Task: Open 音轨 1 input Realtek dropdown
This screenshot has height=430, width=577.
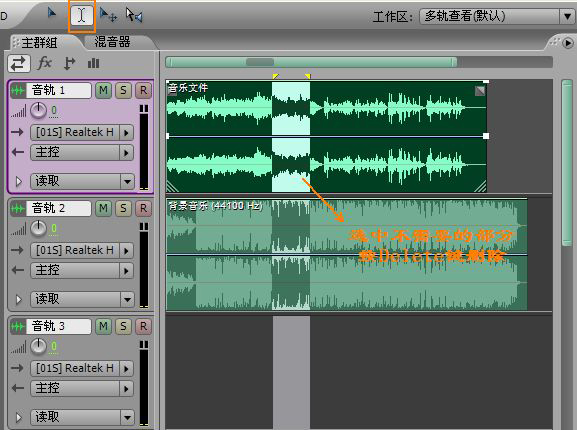Action: point(82,132)
